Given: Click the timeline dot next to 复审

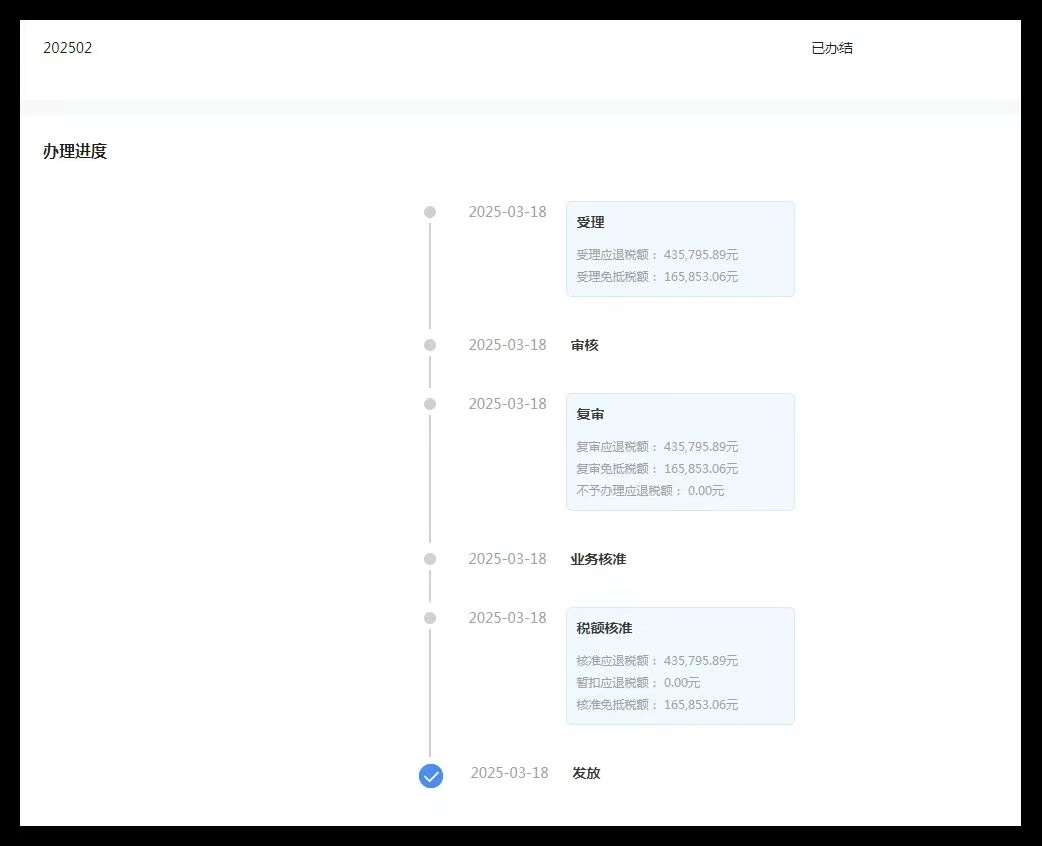Looking at the screenshot, I should pyautogui.click(x=430, y=404).
